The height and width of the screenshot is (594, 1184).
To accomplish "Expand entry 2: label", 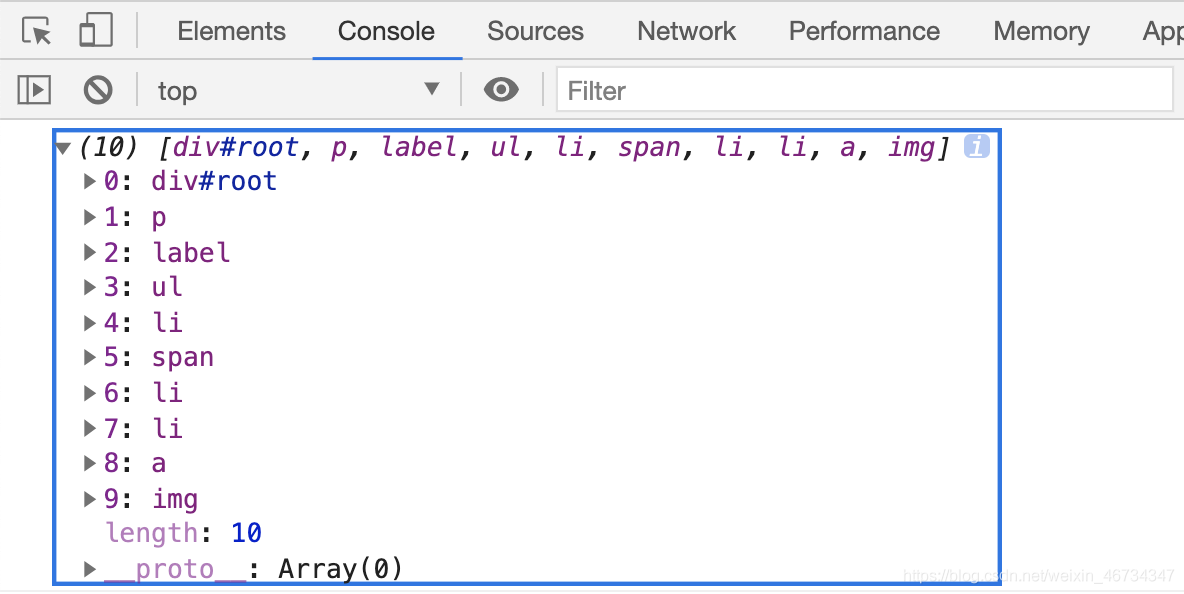I will point(90,252).
